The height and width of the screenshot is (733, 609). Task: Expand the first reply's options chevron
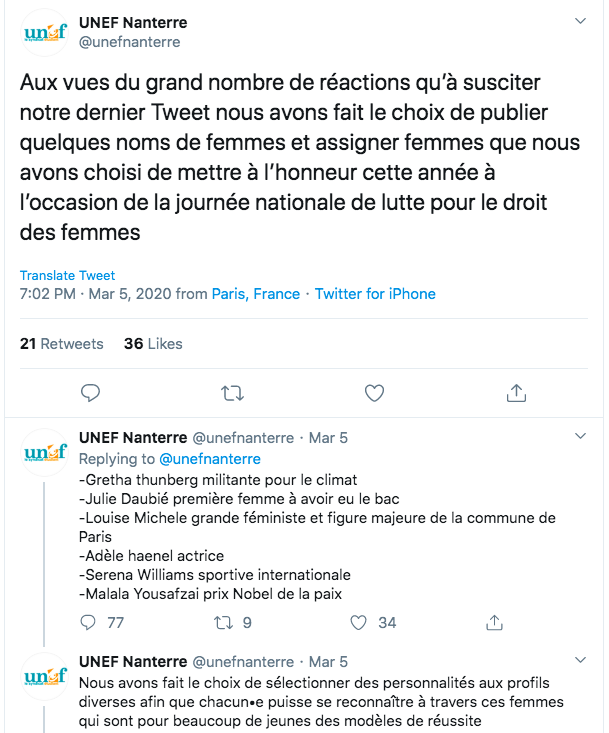pyautogui.click(x=580, y=437)
